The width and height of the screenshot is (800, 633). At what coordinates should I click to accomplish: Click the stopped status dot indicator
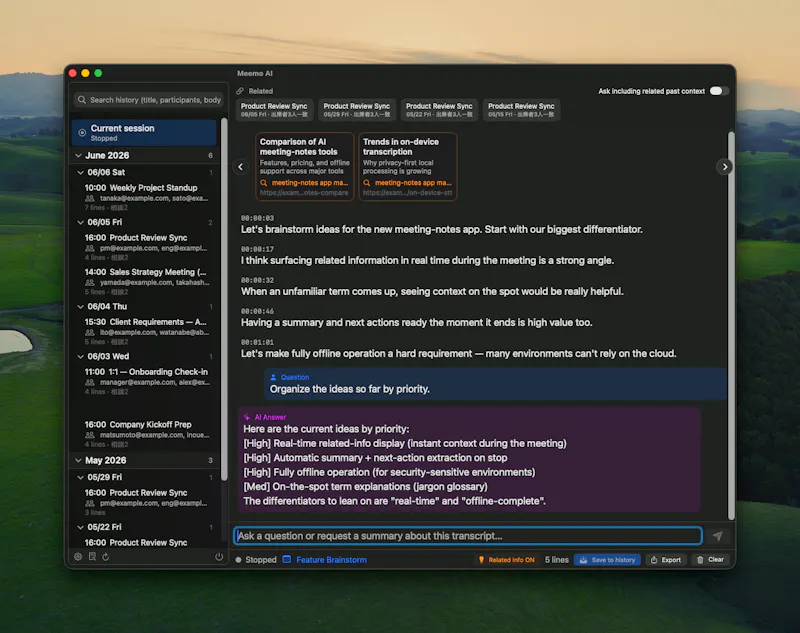point(238,560)
